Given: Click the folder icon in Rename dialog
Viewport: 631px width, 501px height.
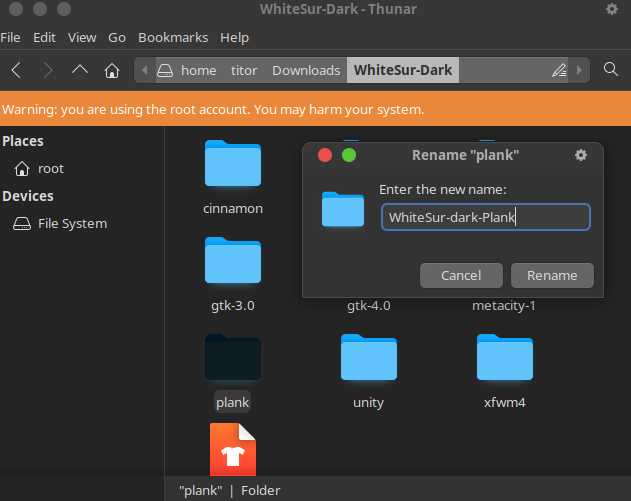Looking at the screenshot, I should click(343, 209).
